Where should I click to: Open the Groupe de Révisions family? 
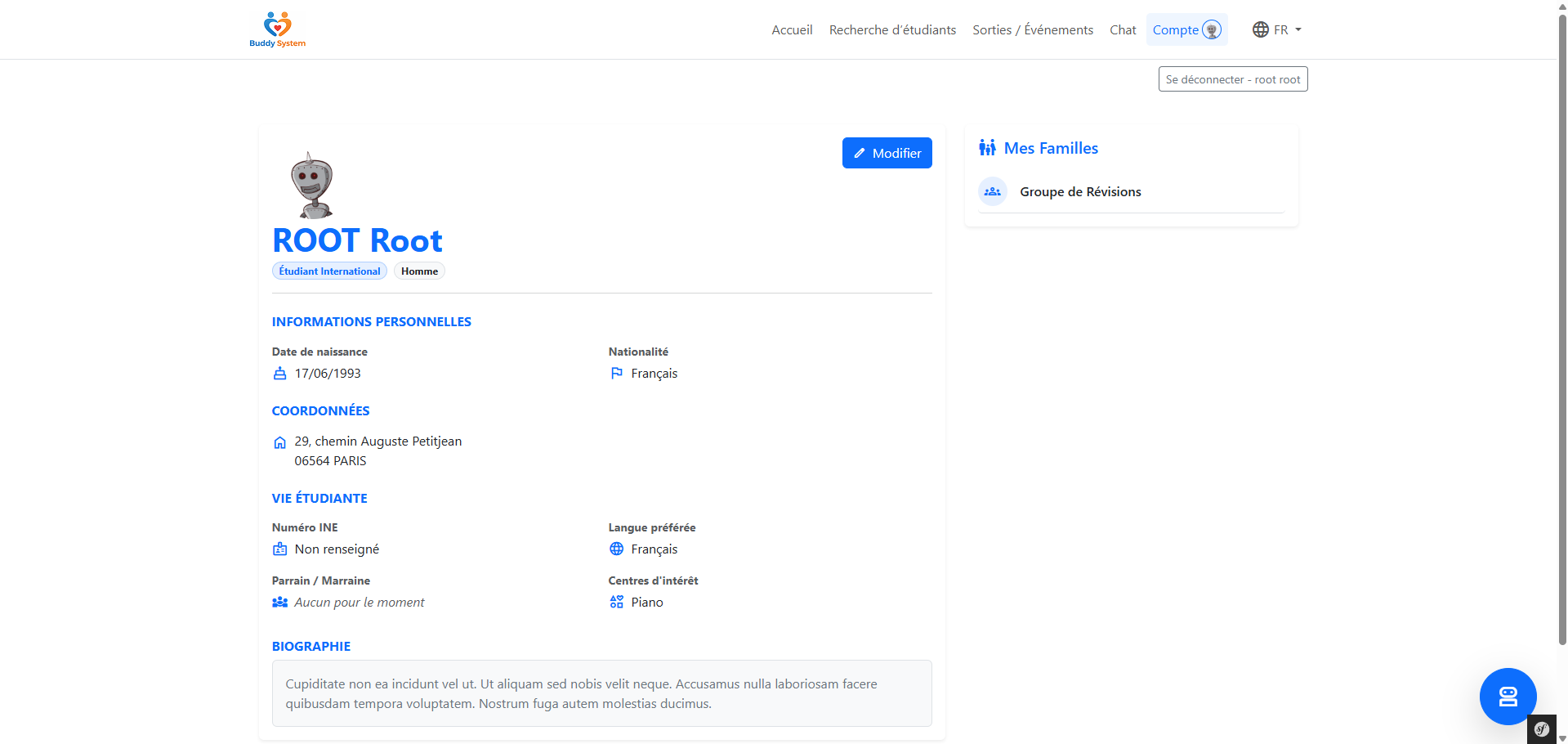(x=1080, y=192)
